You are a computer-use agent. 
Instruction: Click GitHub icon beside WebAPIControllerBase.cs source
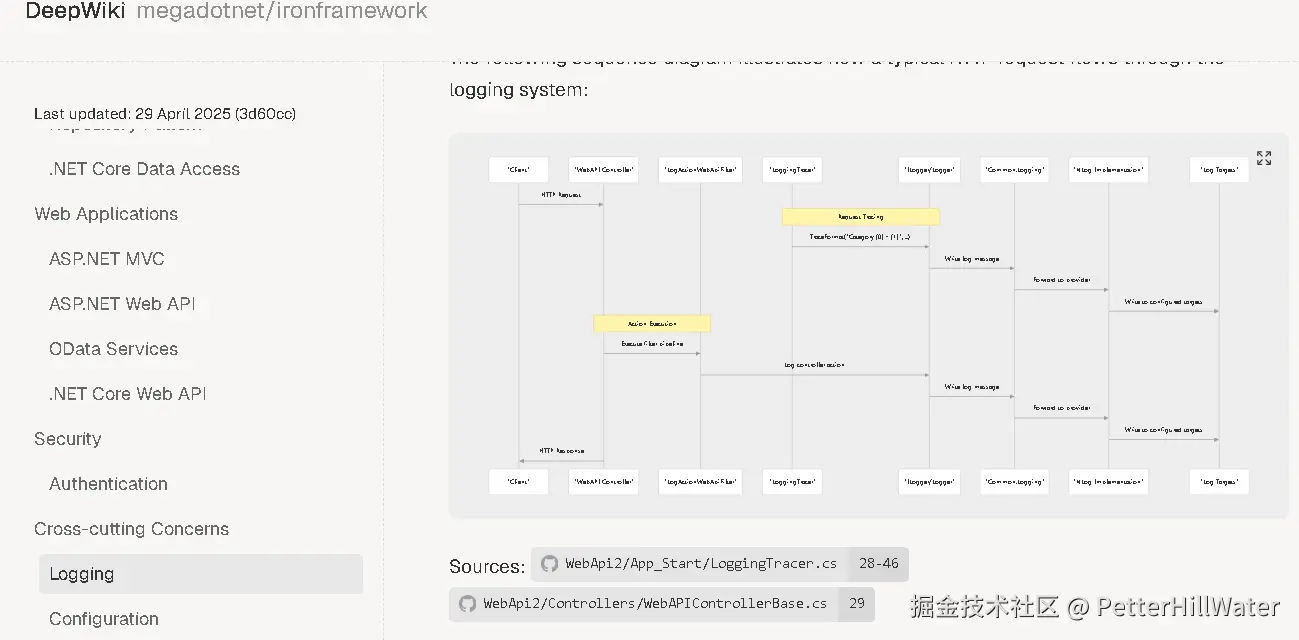point(467,604)
